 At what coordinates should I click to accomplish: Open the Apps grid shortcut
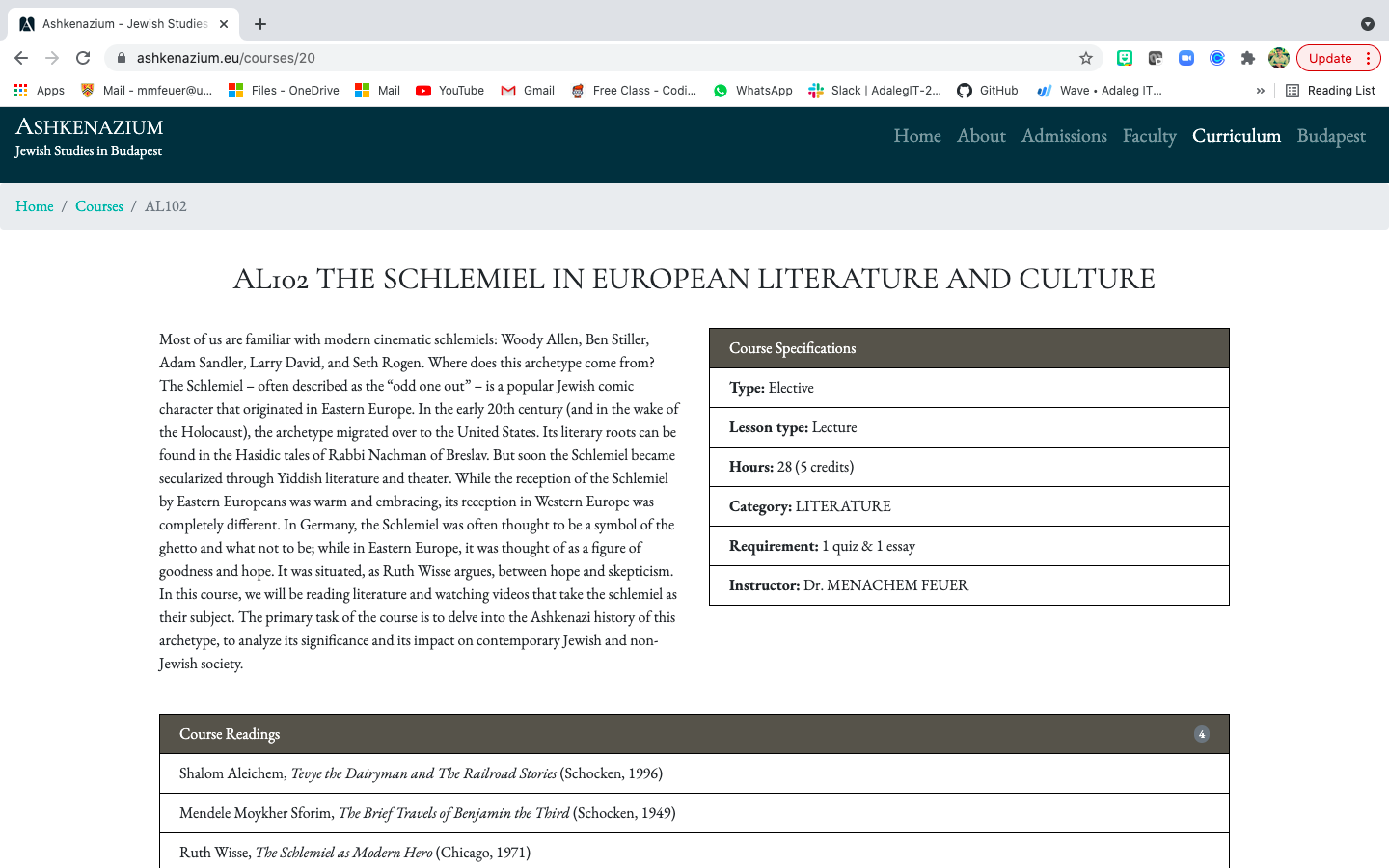tap(40, 91)
